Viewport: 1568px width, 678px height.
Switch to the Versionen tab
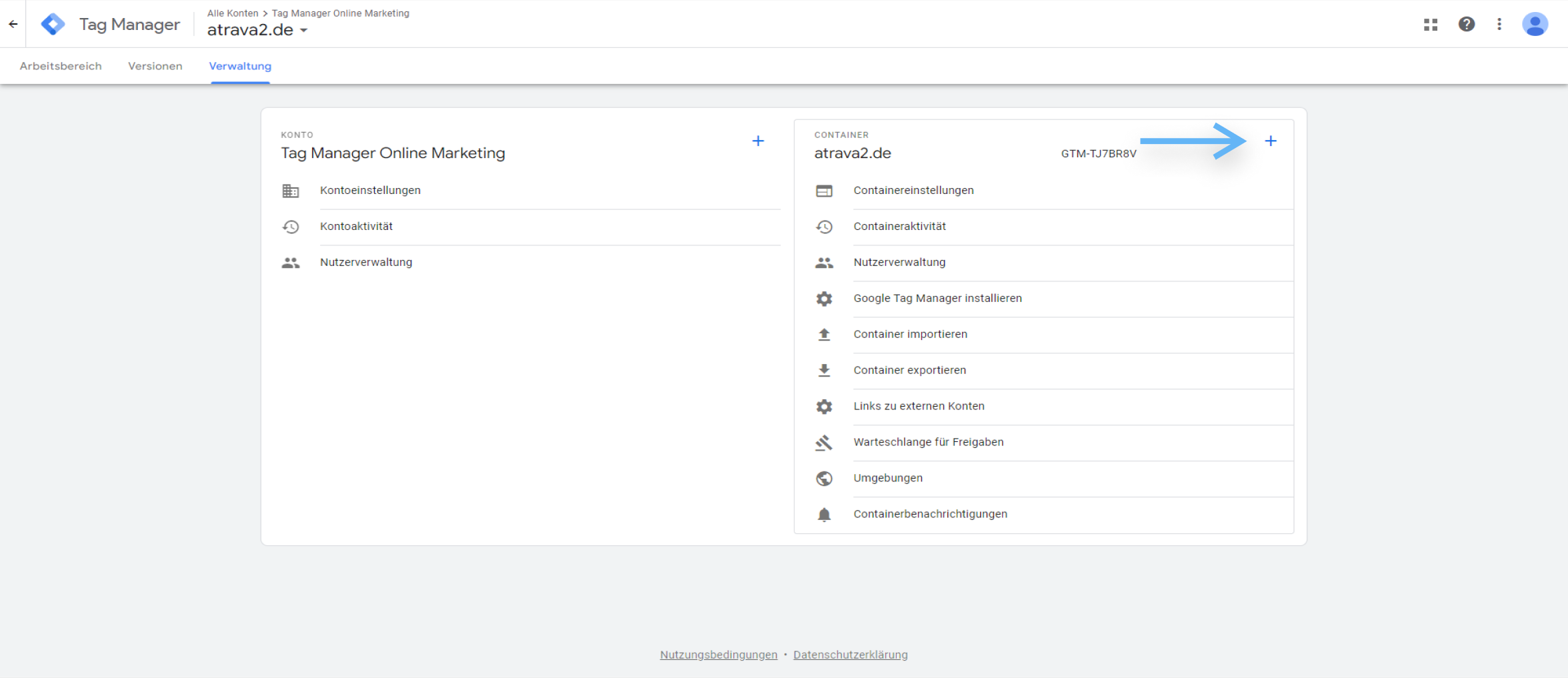[155, 66]
